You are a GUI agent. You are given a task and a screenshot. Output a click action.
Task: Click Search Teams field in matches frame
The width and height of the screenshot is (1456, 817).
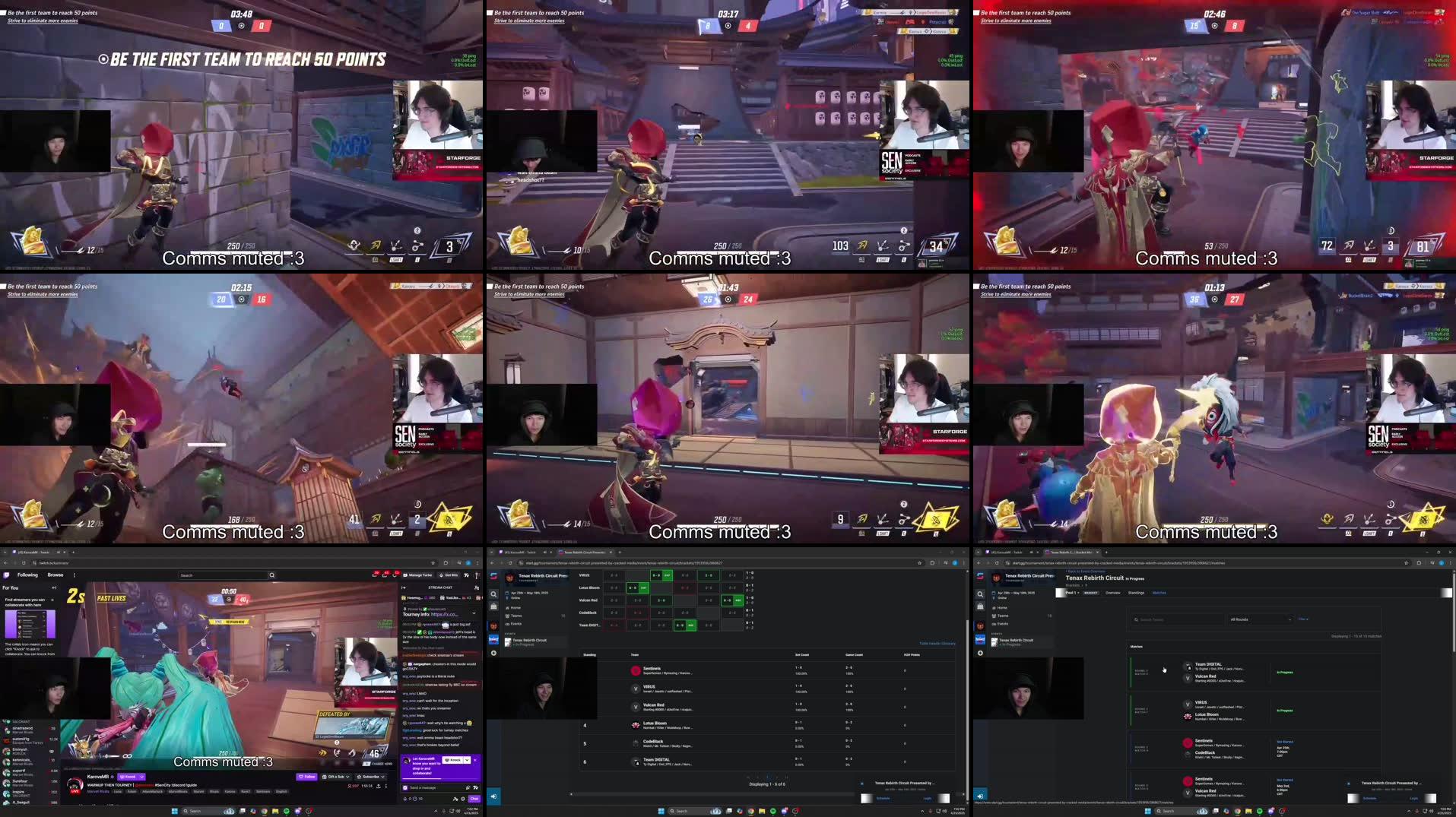(1177, 619)
